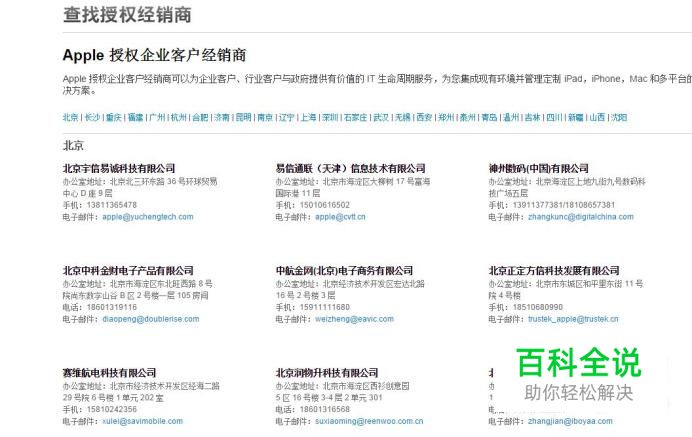This screenshot has height=437, width=692.
Task: Open the 长沙 city link
Action: [92, 117]
